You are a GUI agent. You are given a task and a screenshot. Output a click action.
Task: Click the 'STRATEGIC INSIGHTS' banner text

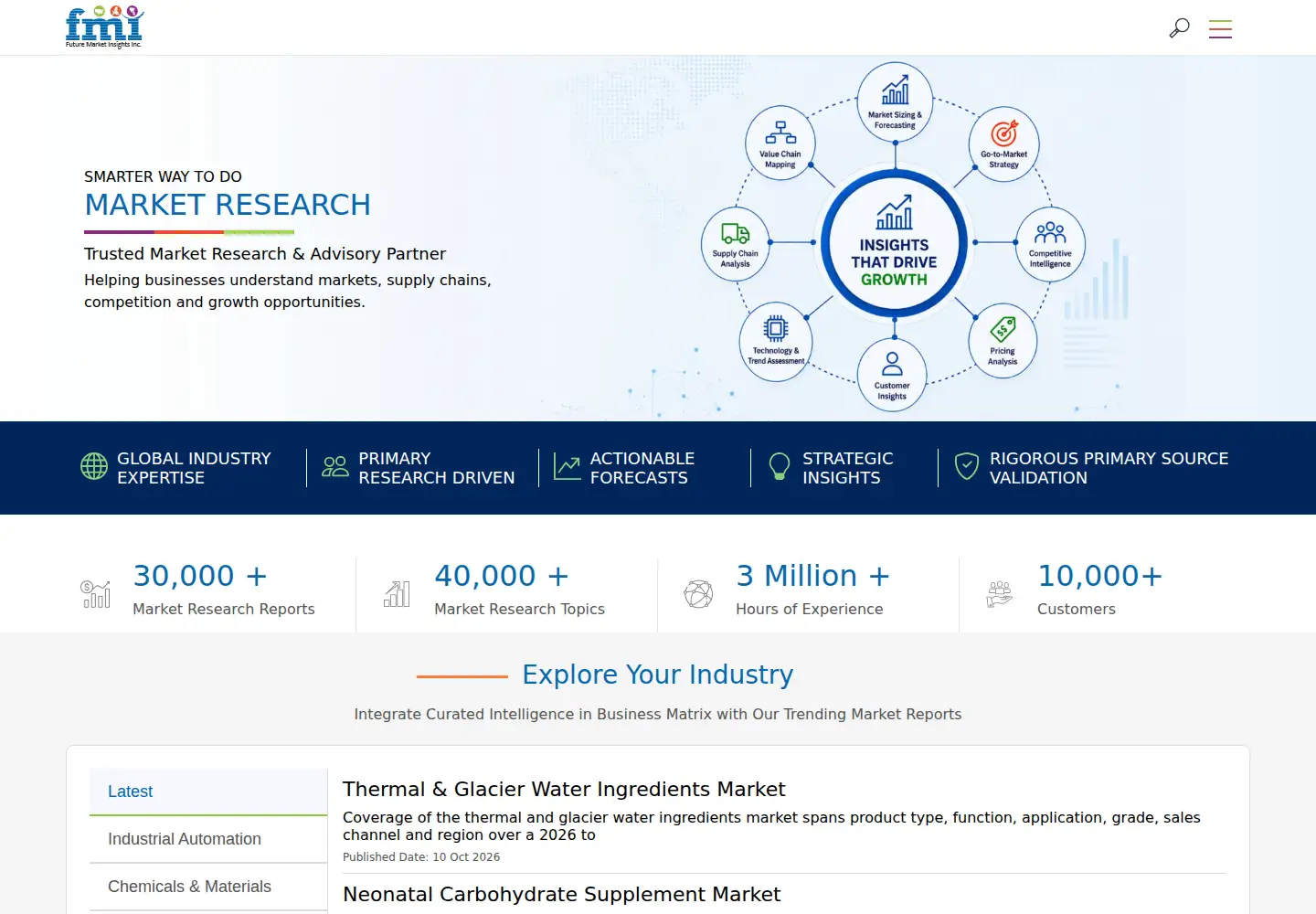point(848,468)
